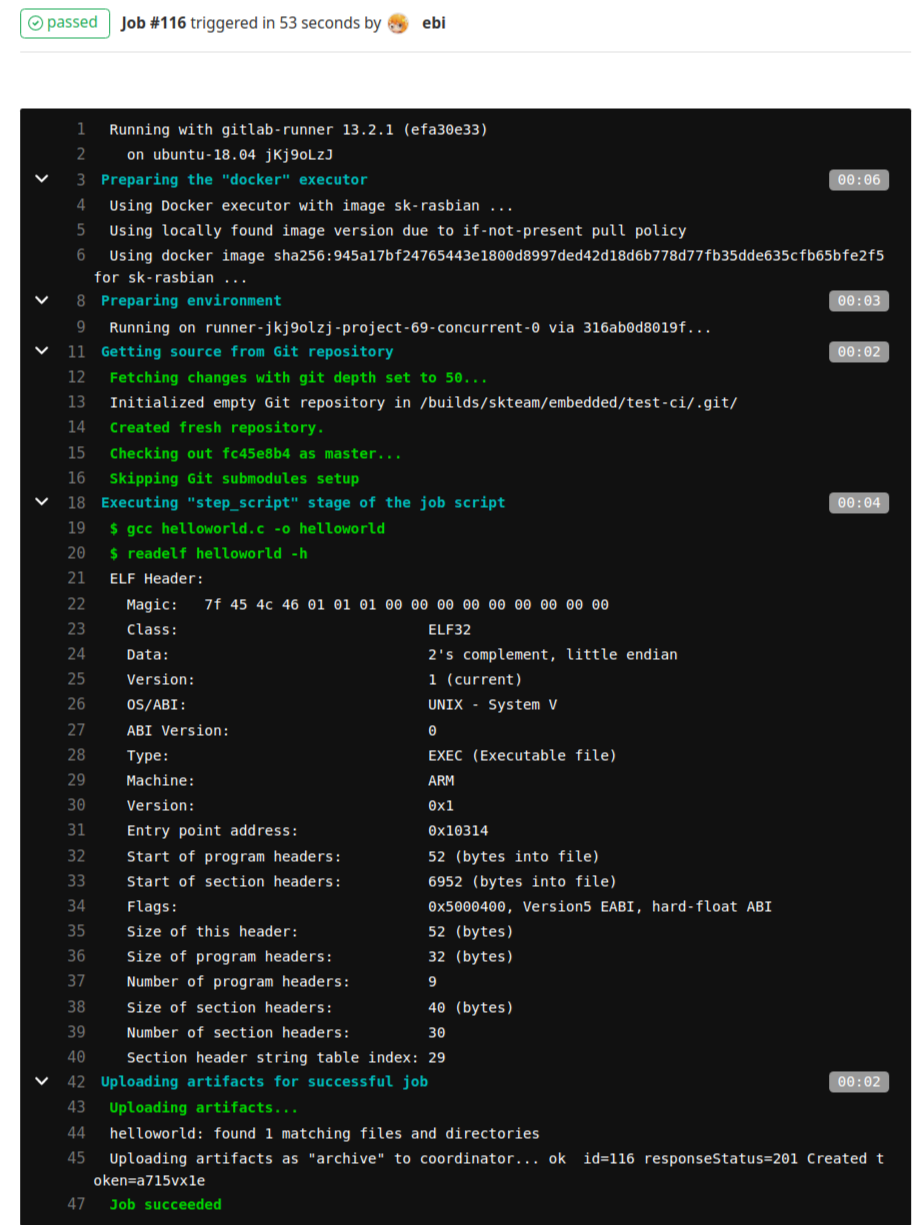Click the Job #116 title text

click(153, 23)
